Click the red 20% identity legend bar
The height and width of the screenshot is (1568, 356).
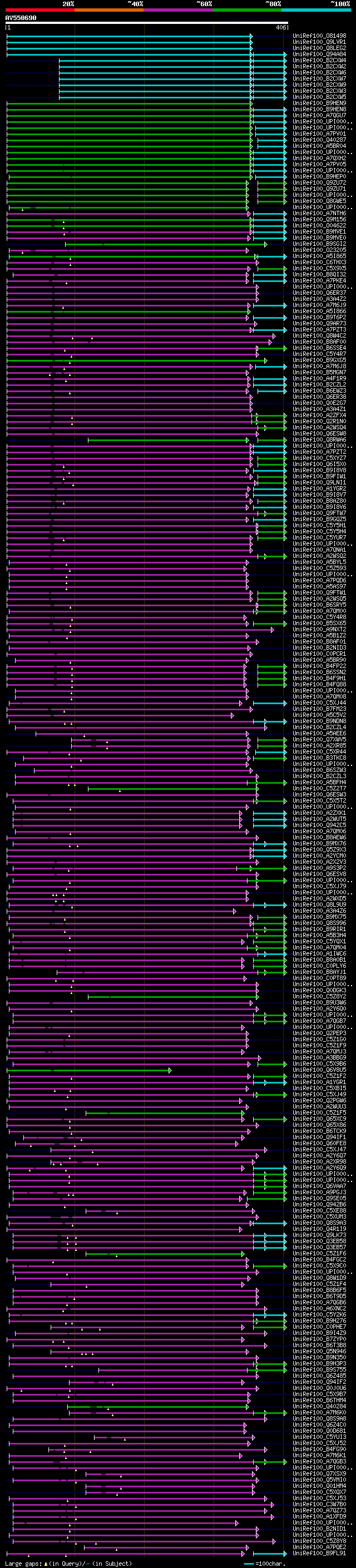click(40, 10)
